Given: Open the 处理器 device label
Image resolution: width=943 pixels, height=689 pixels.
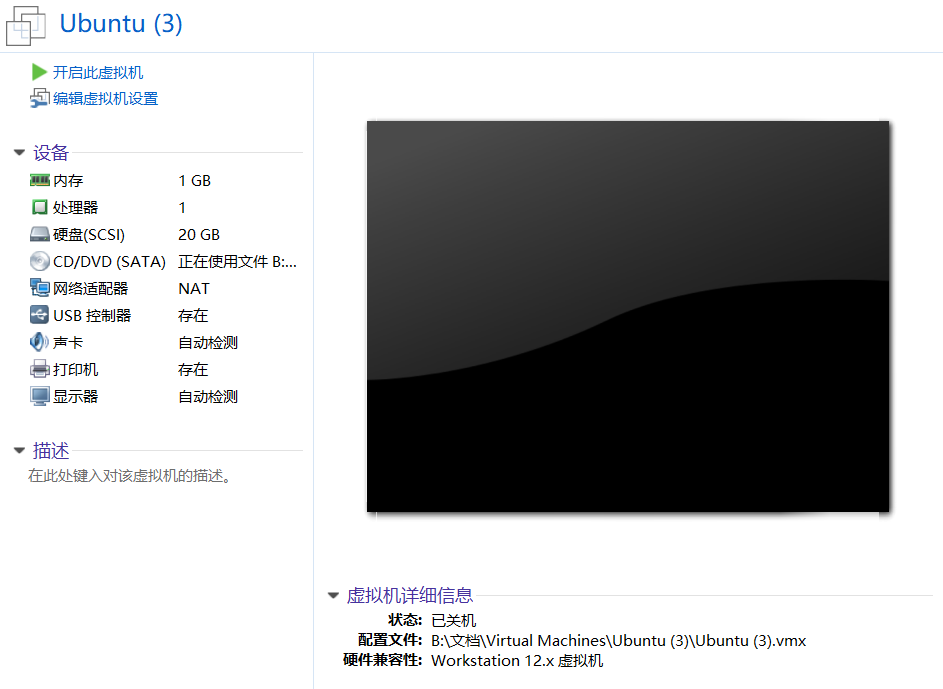Looking at the screenshot, I should [75, 208].
